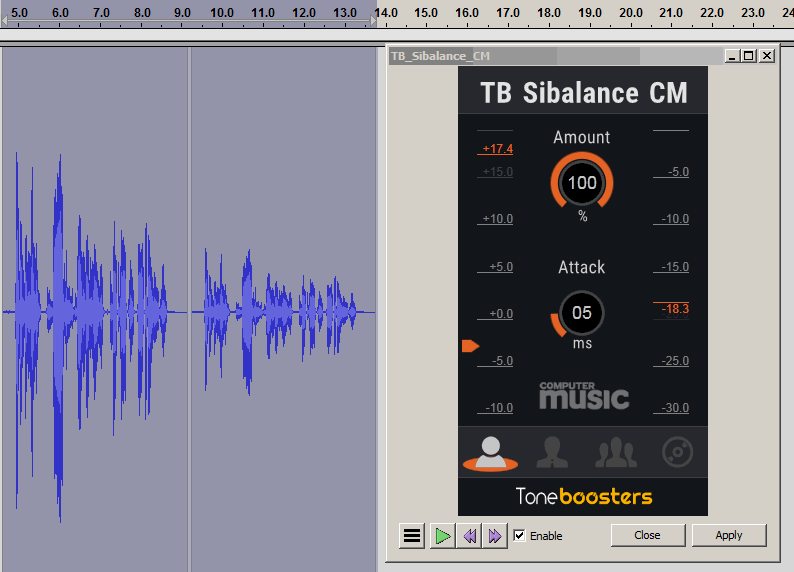Close the effect with the Close button
The image size is (794, 572).
click(x=648, y=535)
